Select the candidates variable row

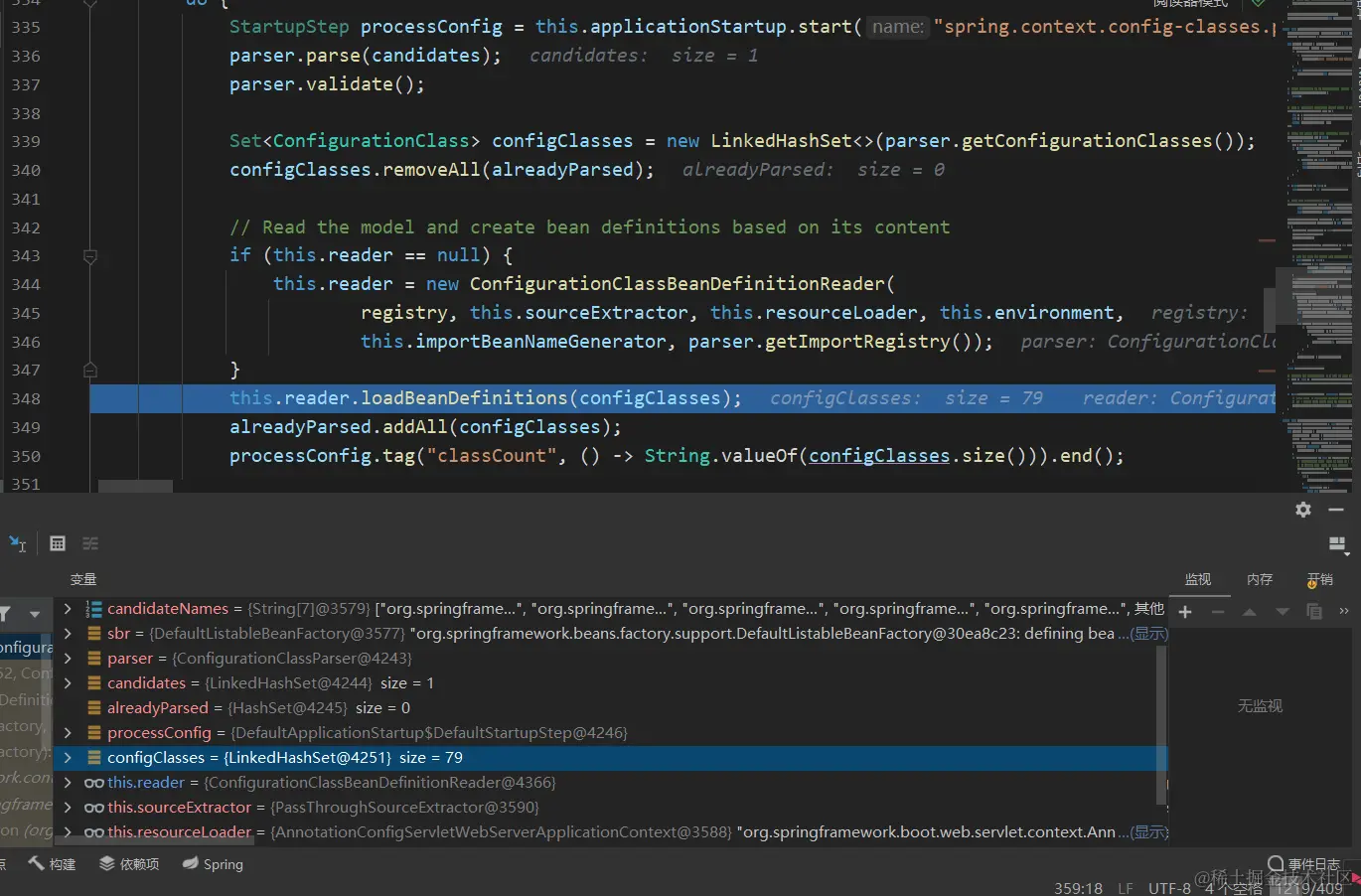coord(610,683)
